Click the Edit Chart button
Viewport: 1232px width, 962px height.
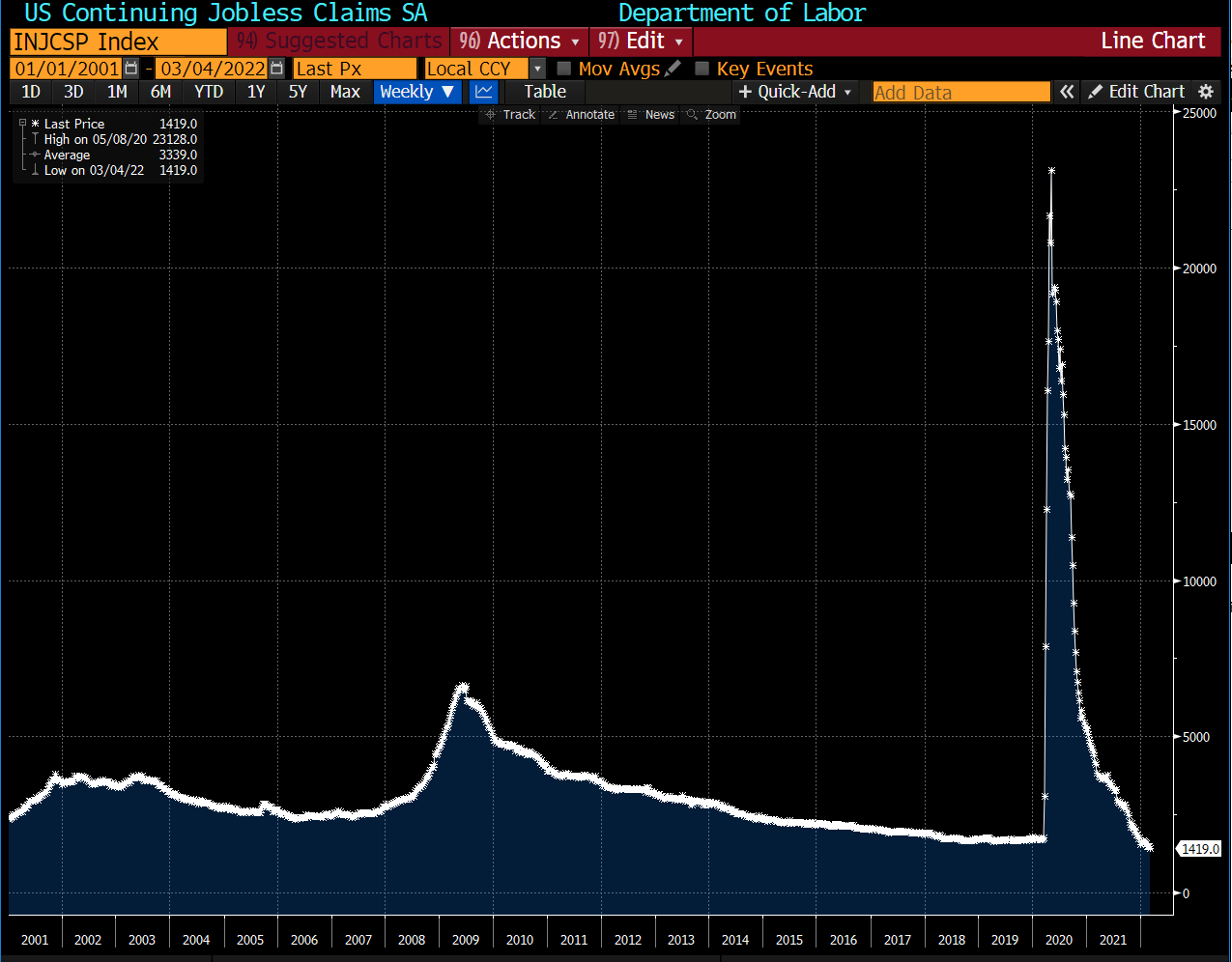[1136, 92]
